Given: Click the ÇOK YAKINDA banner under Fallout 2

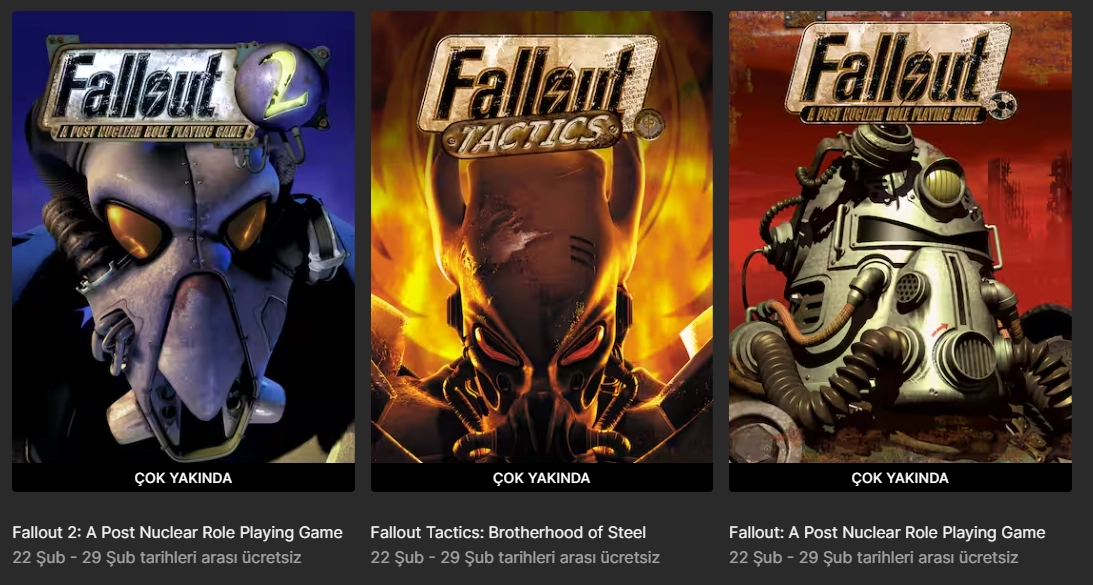Looking at the screenshot, I should (183, 478).
